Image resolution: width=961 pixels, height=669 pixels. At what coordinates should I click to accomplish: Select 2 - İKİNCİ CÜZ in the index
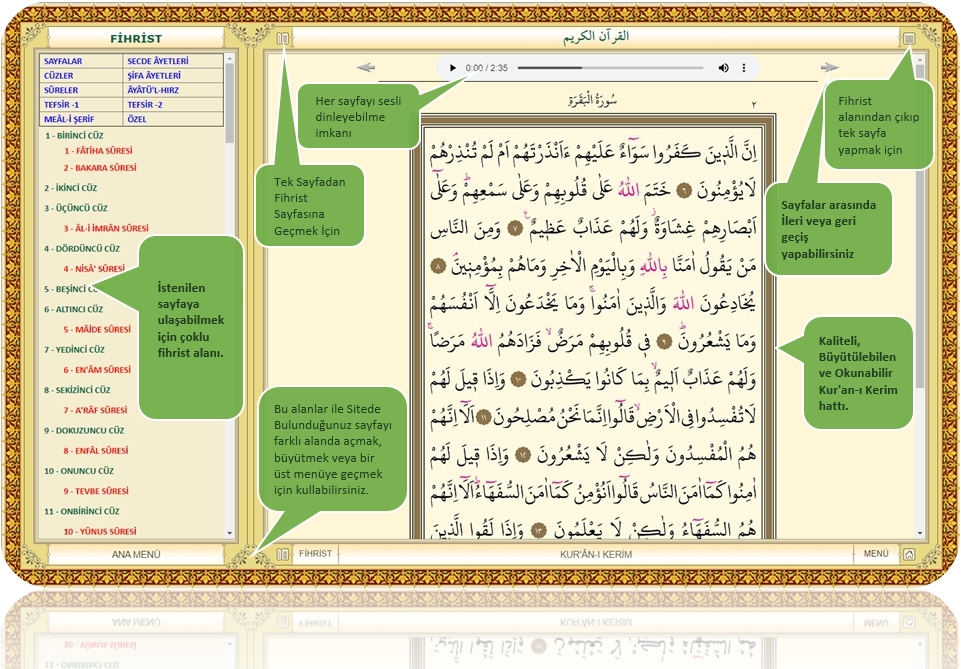tap(70, 188)
